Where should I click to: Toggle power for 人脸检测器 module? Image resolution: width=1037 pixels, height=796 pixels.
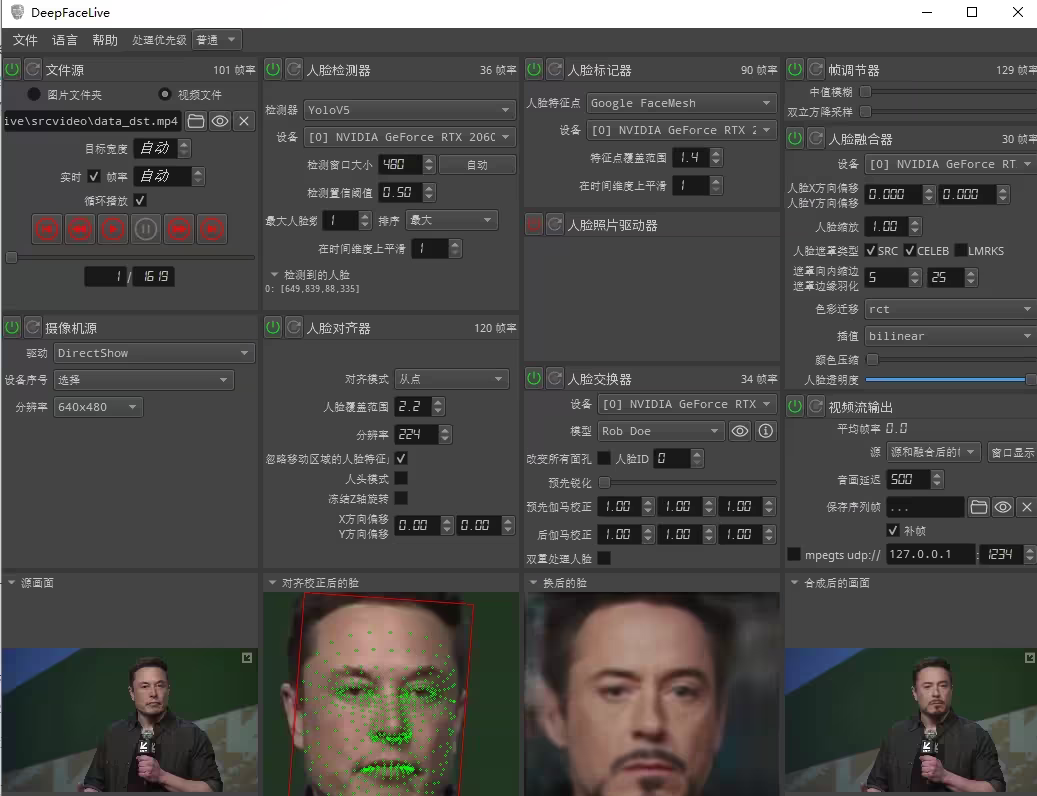point(273,69)
